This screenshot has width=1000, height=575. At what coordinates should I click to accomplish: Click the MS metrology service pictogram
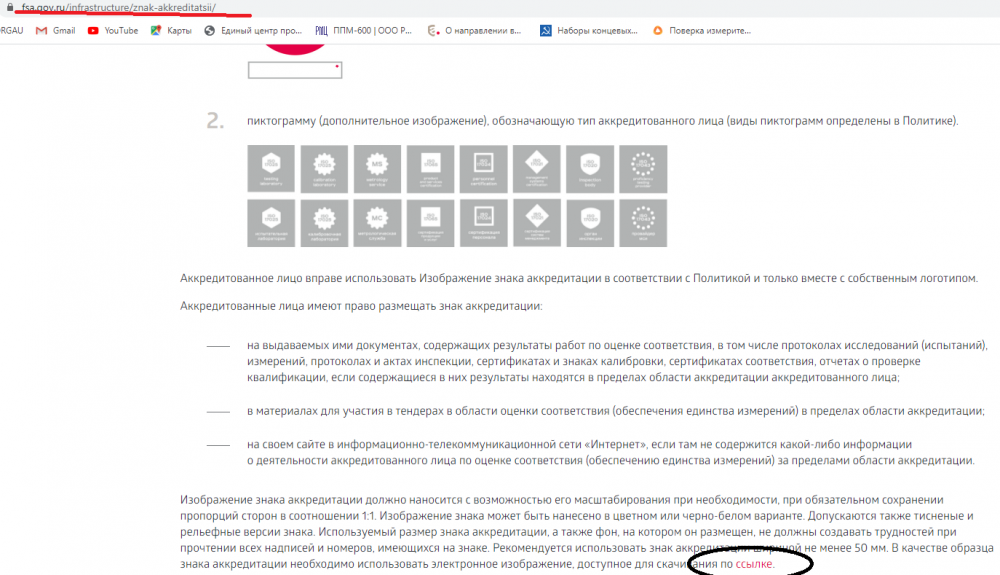point(378,169)
